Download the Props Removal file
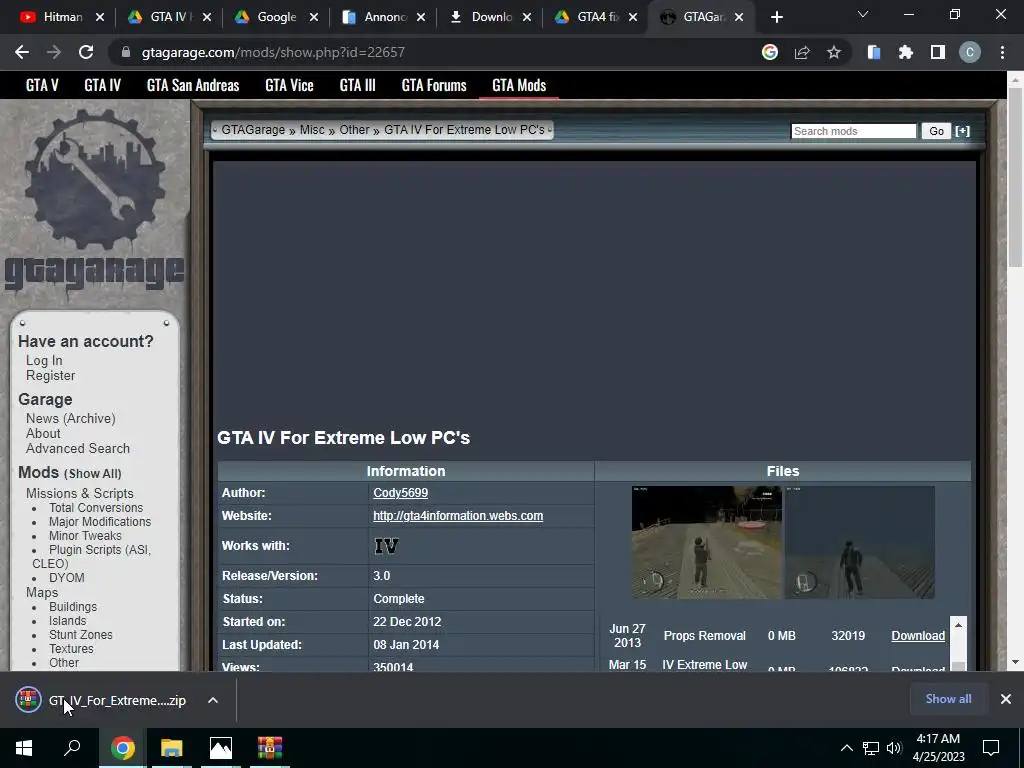This screenshot has width=1024, height=768. (918, 636)
